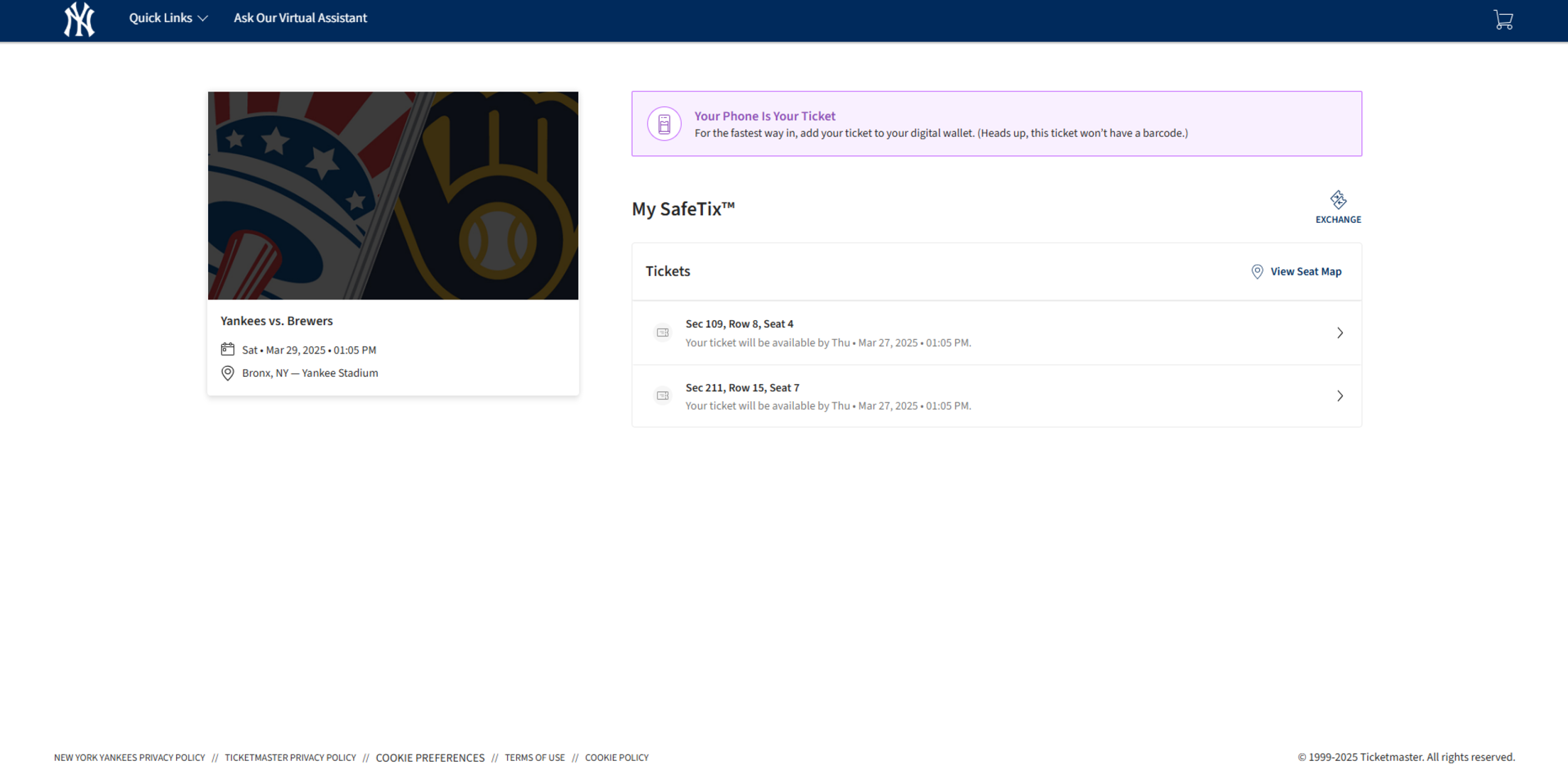1568x778 pixels.
Task: Click the phone wallet icon in banner
Action: click(663, 123)
